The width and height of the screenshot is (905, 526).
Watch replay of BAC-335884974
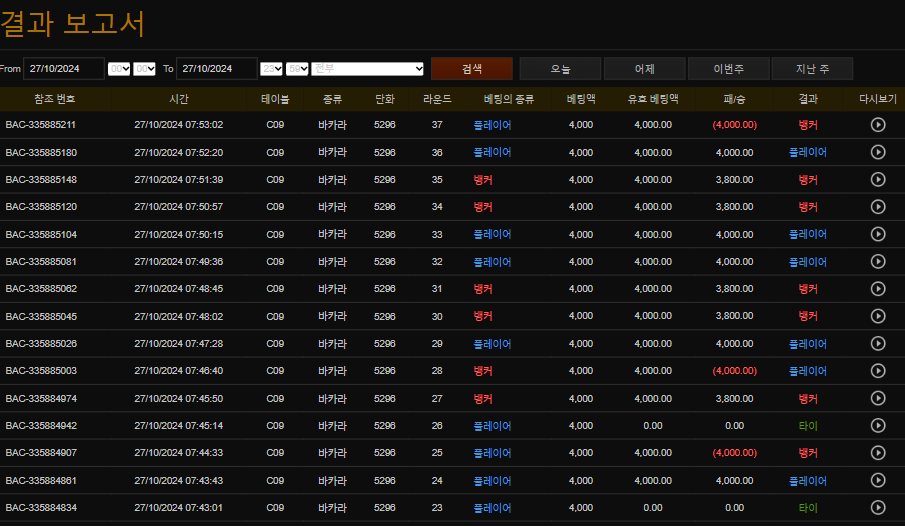point(878,398)
